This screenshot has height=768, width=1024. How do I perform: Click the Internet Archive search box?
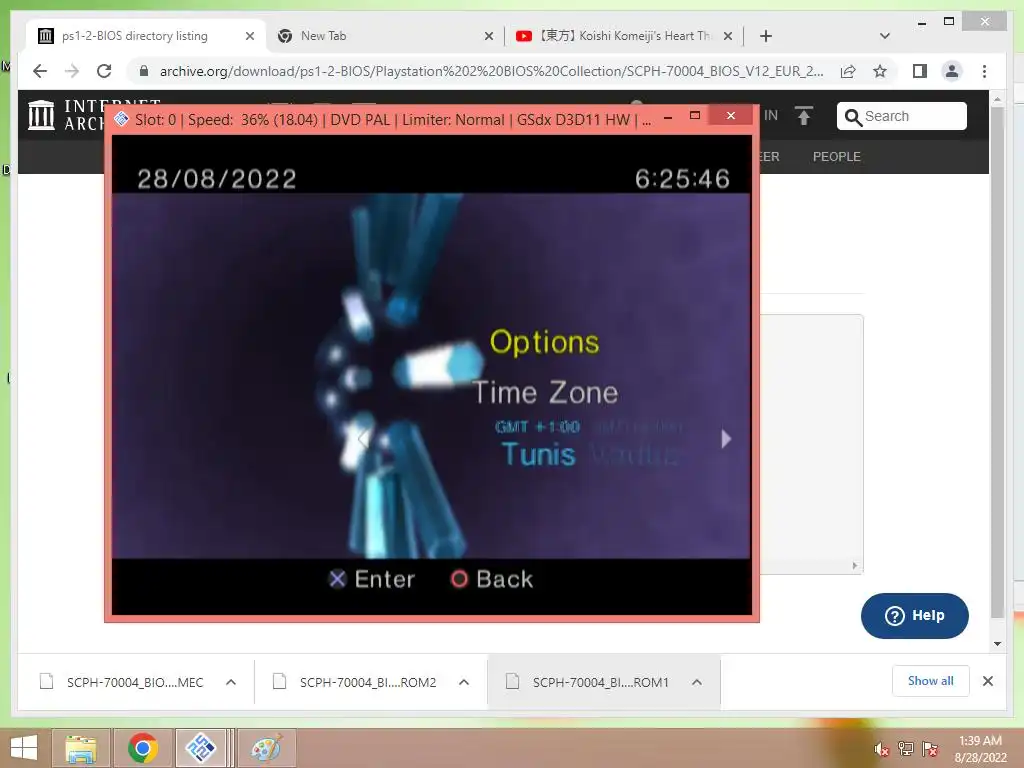pyautogui.click(x=901, y=116)
